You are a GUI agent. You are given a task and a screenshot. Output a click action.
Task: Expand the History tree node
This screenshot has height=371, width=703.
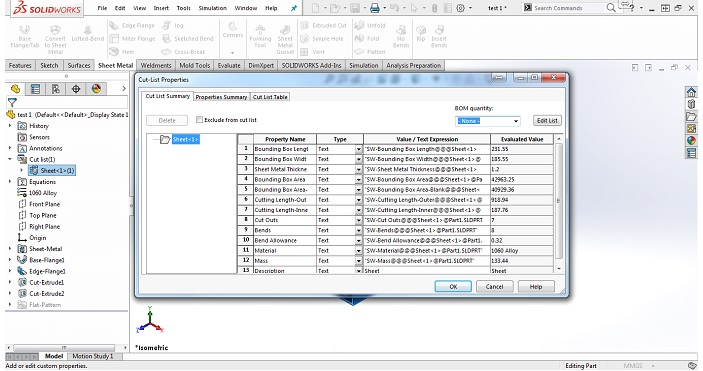[10, 126]
